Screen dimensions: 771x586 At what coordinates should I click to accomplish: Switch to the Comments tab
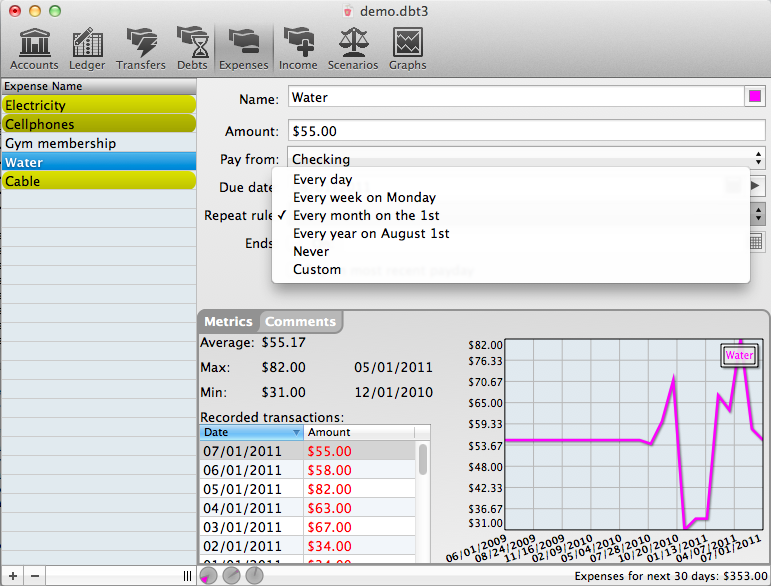pyautogui.click(x=300, y=321)
